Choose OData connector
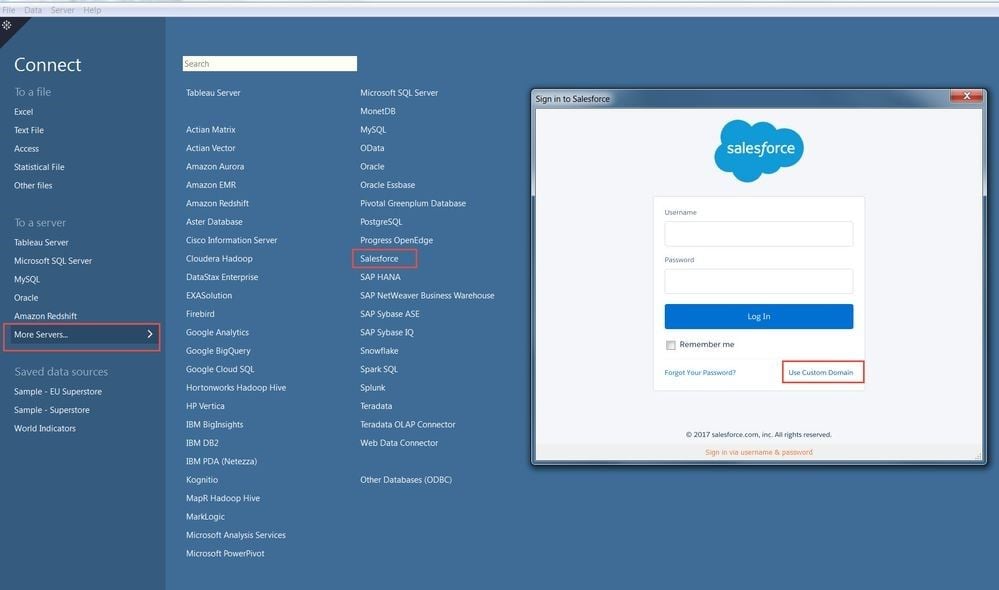The height and width of the screenshot is (590, 999). [x=372, y=148]
